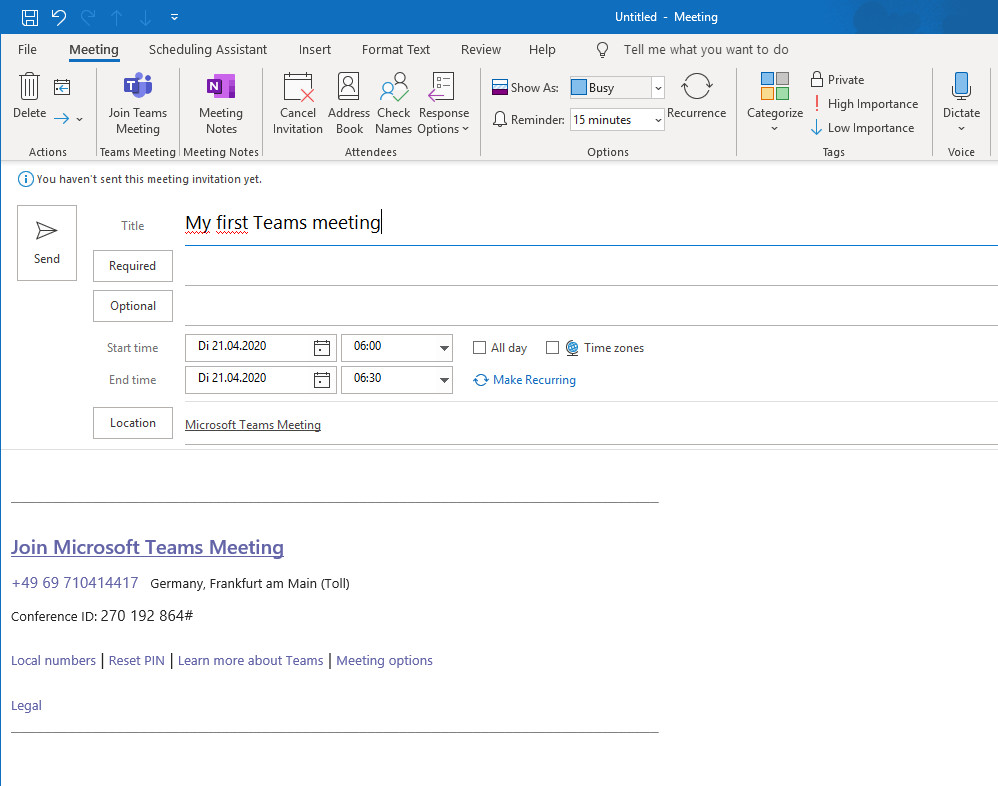
Task: Set High Importance
Action: pyautogui.click(x=864, y=104)
